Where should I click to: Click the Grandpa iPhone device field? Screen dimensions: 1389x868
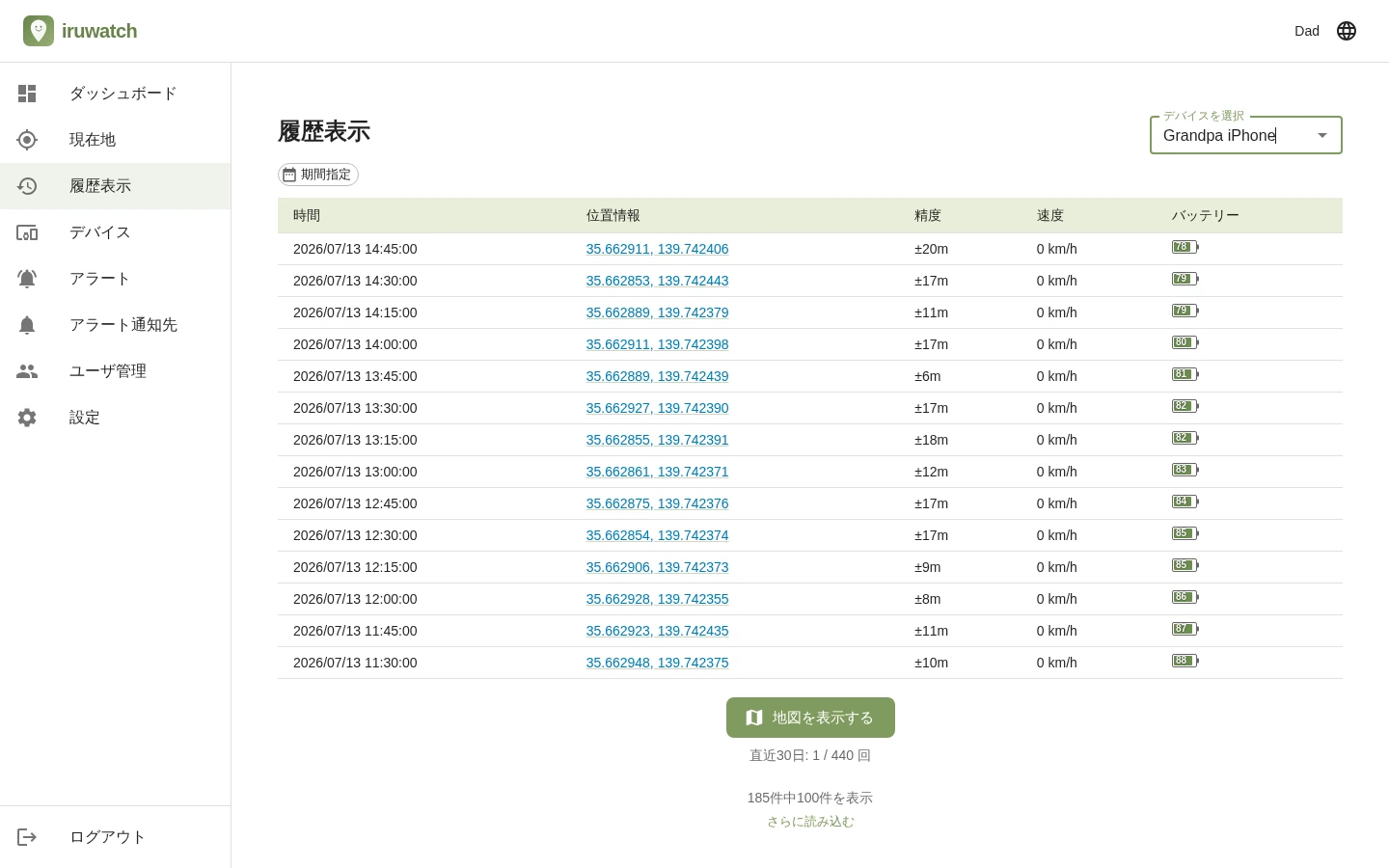[x=1246, y=135]
